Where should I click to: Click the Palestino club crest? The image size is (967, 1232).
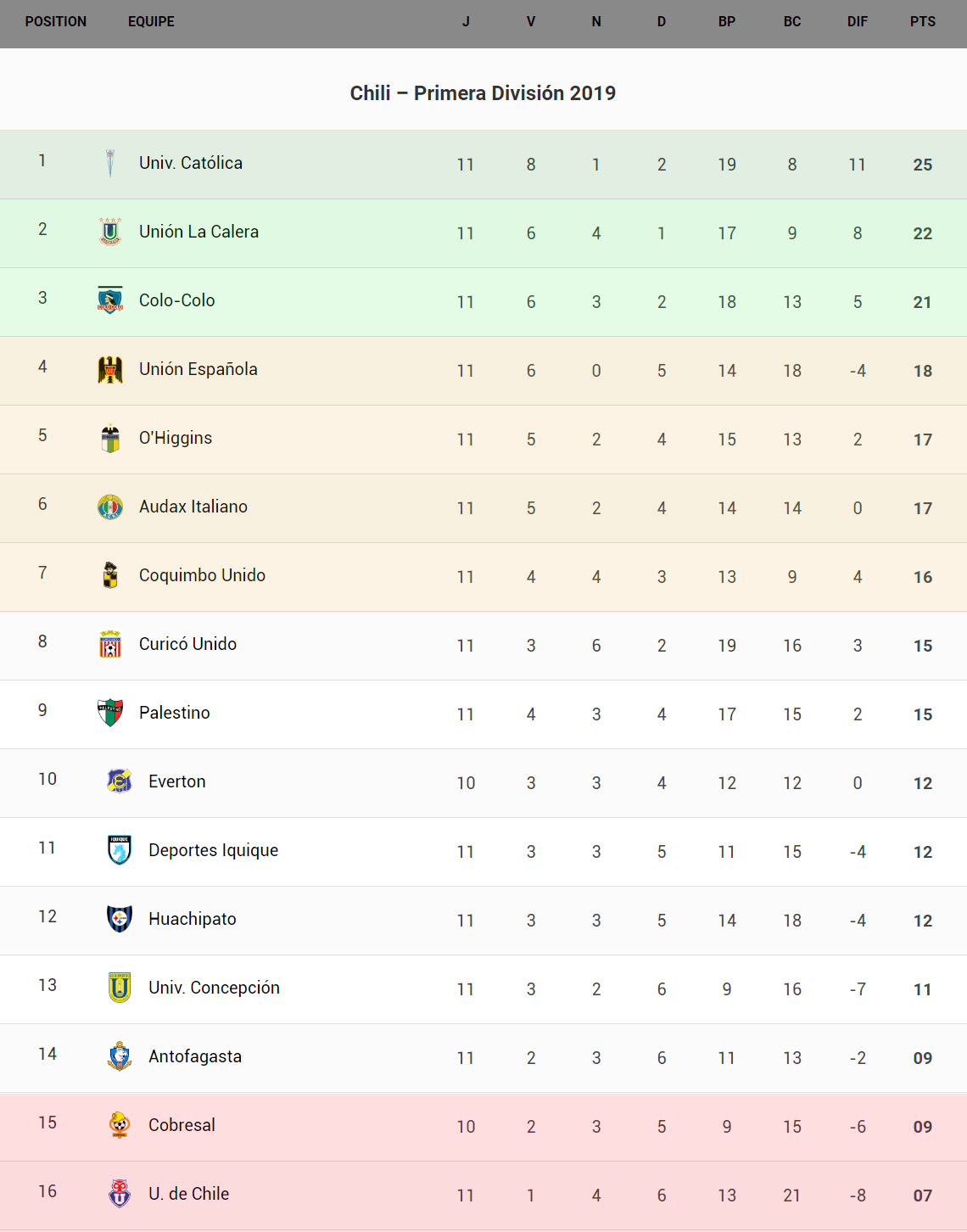pyautogui.click(x=110, y=713)
